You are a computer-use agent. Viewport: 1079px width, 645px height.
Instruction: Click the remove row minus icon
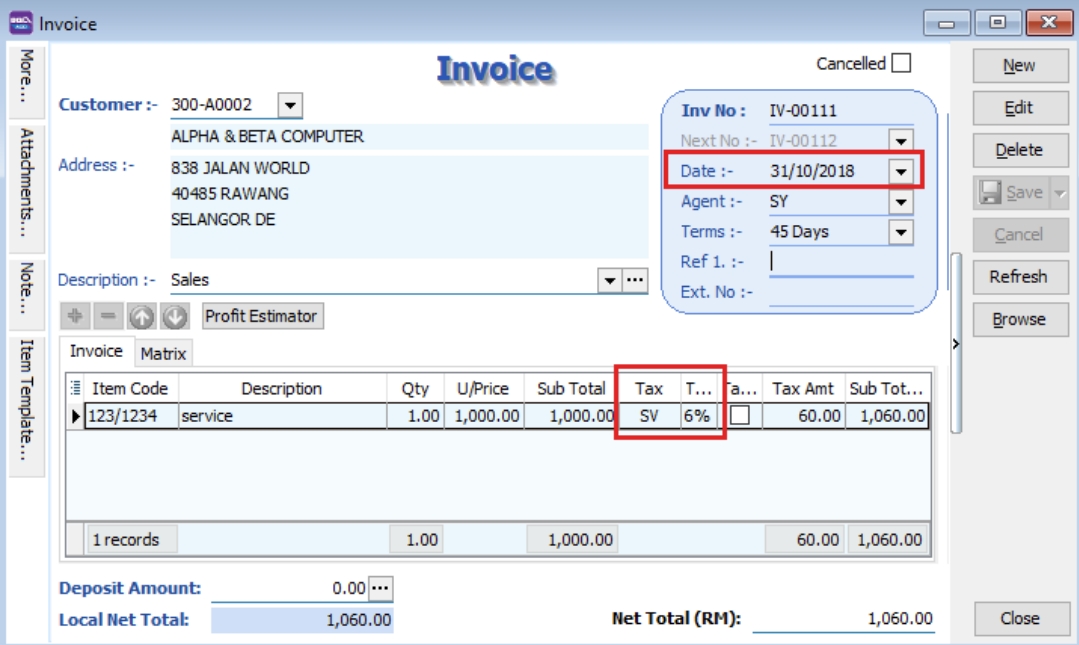tap(107, 317)
